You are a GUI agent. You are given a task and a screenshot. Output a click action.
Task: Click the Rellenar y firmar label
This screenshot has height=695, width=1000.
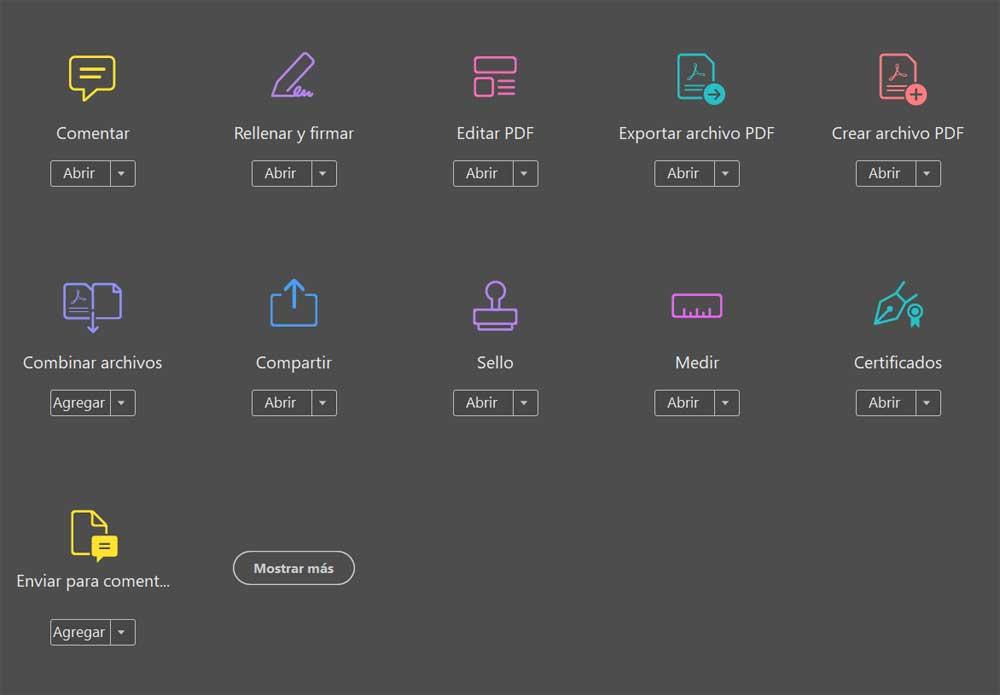click(293, 134)
